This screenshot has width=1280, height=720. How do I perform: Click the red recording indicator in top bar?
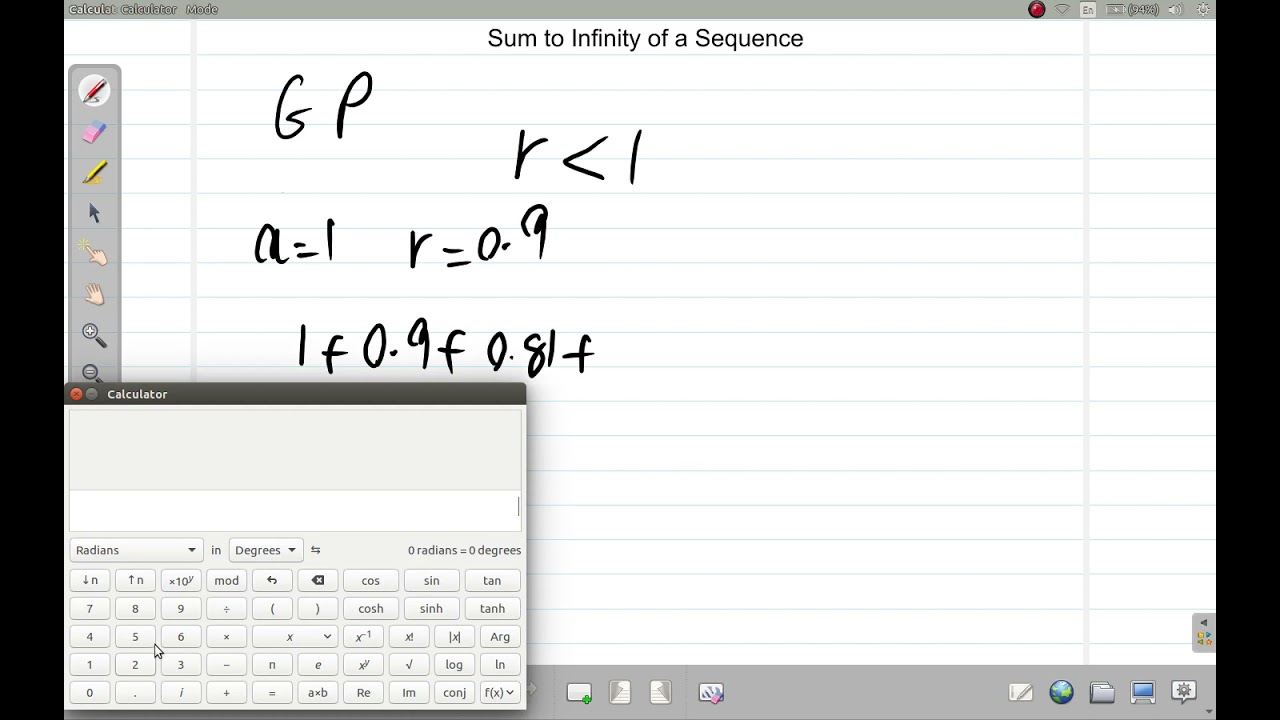coord(1037,9)
